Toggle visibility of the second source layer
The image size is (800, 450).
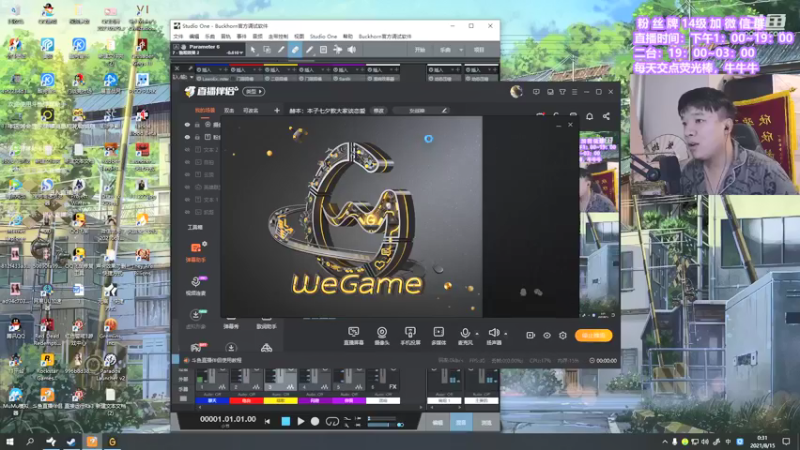click(x=187, y=137)
